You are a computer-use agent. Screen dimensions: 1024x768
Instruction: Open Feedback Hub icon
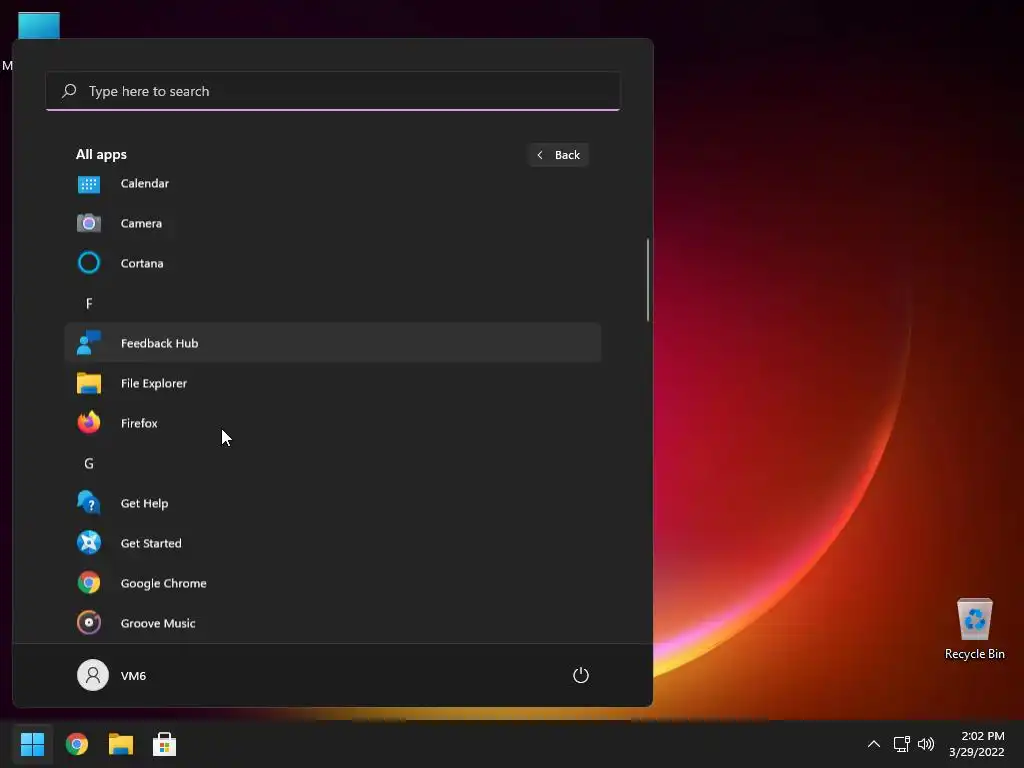click(x=89, y=343)
